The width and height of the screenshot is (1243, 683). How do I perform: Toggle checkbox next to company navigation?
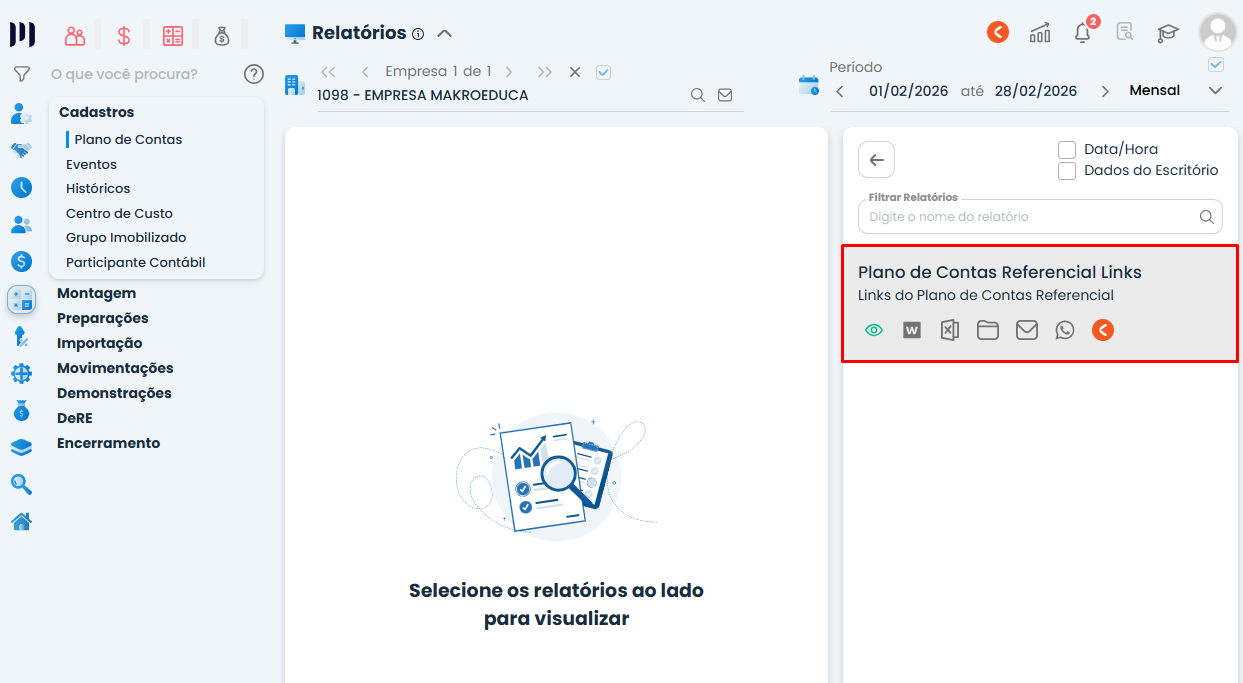tap(603, 72)
